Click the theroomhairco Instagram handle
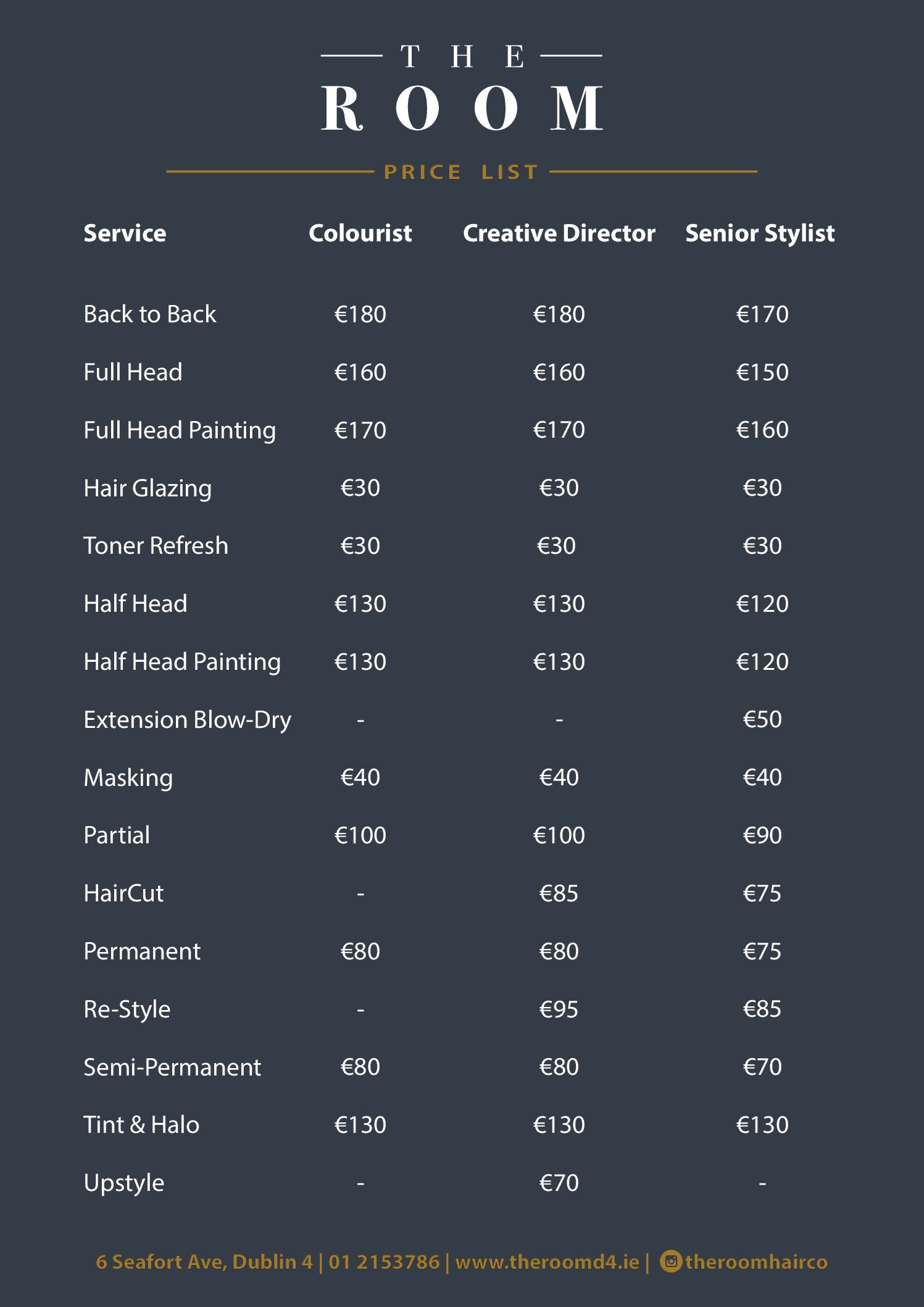Image resolution: width=924 pixels, height=1307 pixels. click(x=756, y=1261)
